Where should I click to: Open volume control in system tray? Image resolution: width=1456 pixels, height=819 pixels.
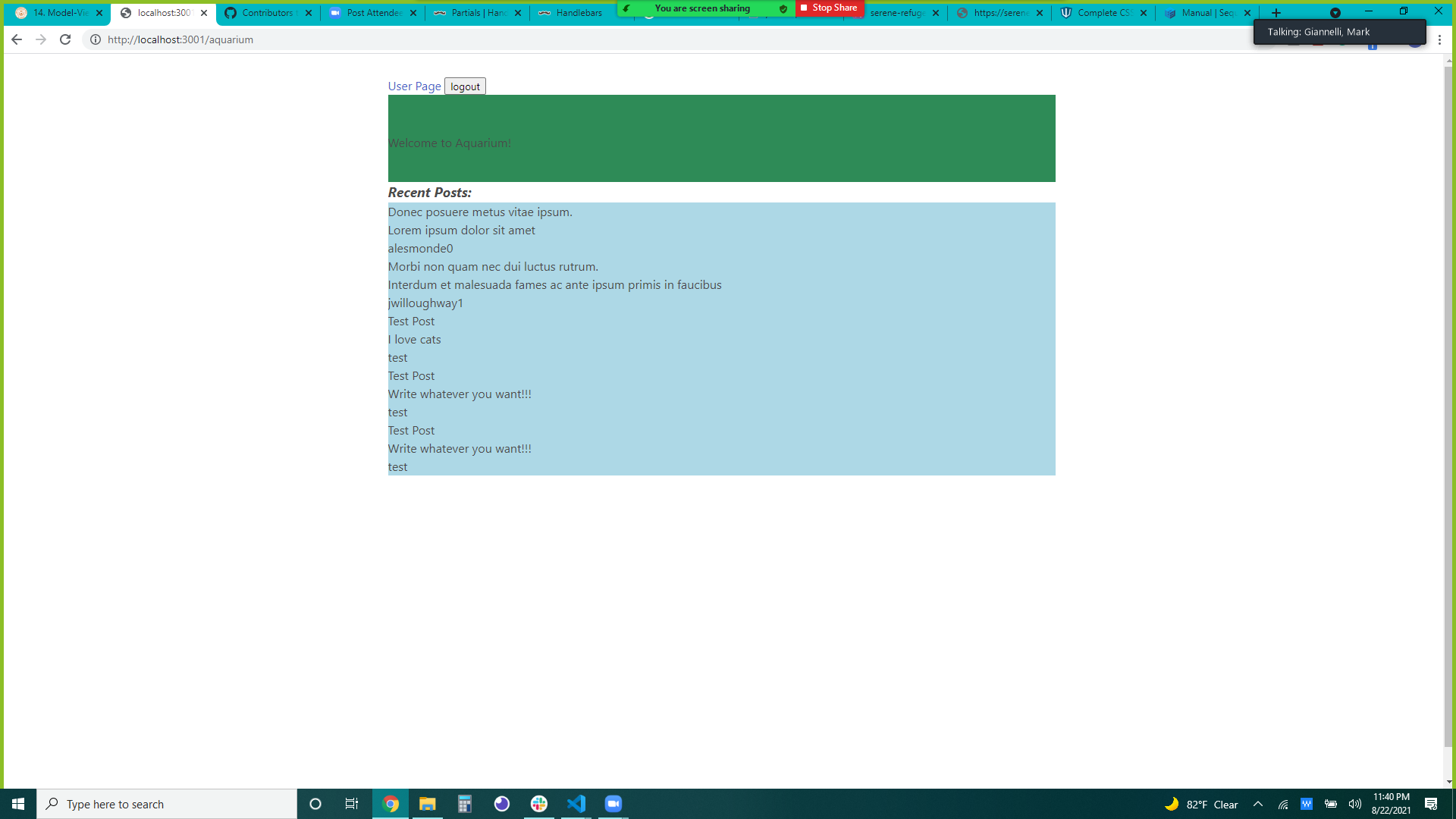coord(1355,804)
